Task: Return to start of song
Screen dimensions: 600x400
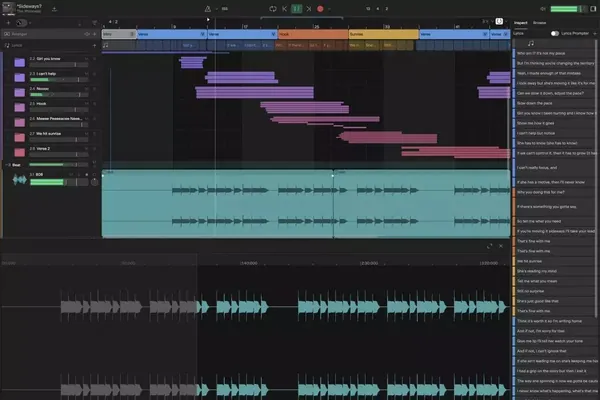Action: coord(284,8)
